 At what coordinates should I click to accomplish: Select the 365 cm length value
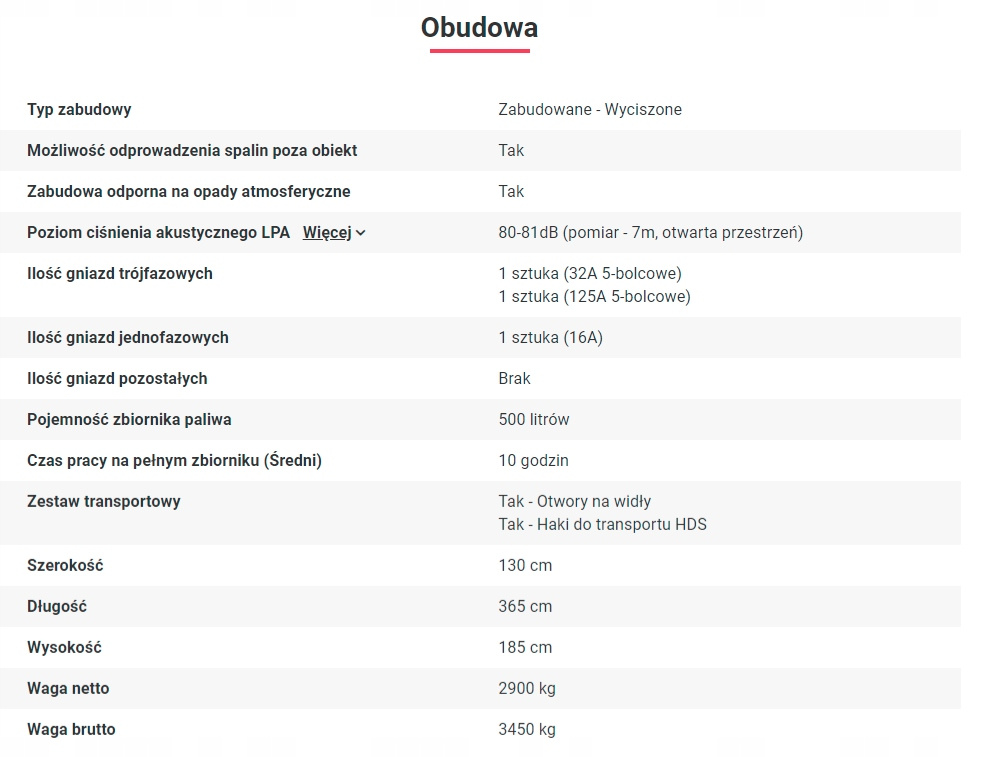tap(525, 606)
